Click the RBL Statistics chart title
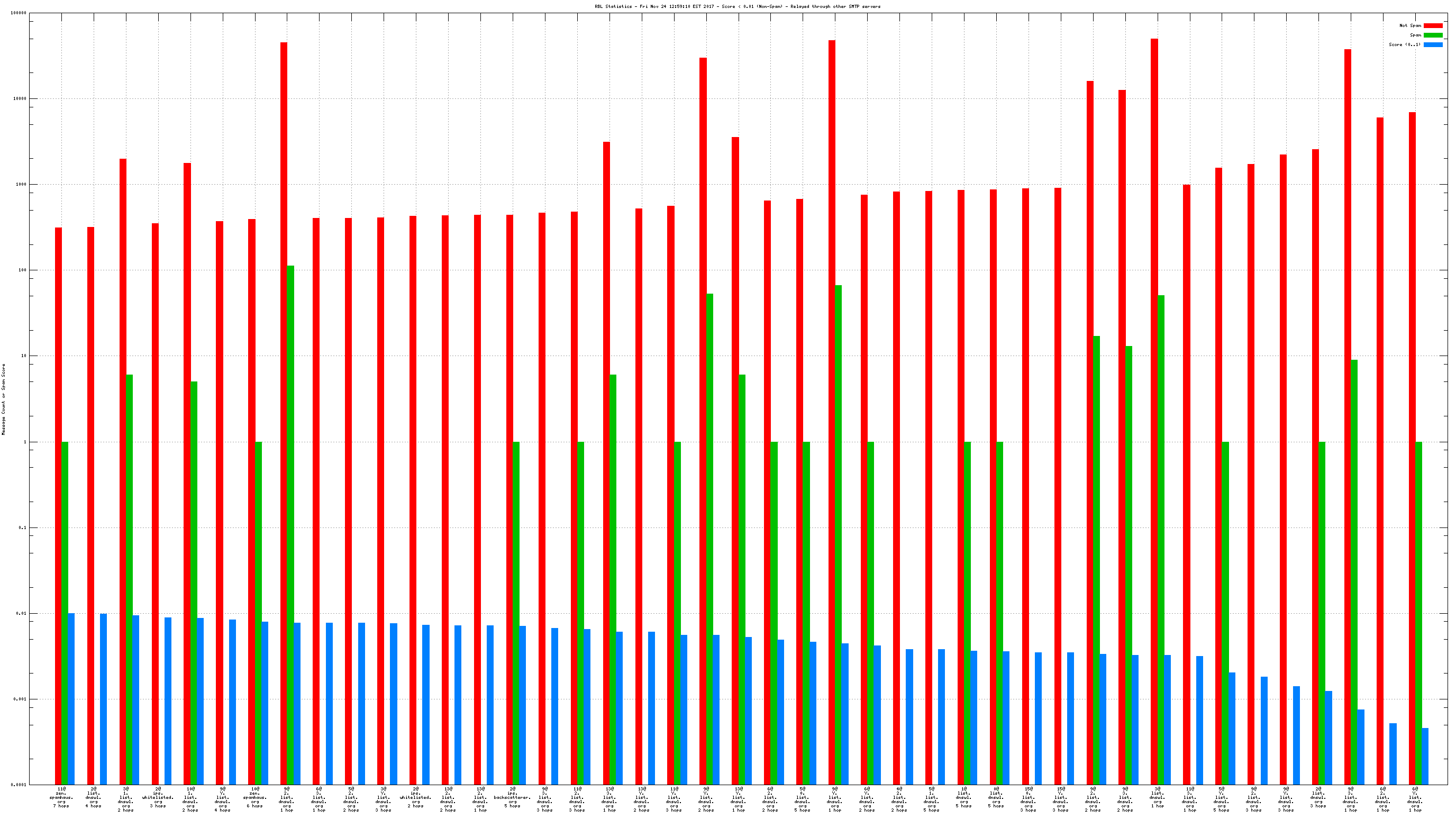 pos(737,7)
